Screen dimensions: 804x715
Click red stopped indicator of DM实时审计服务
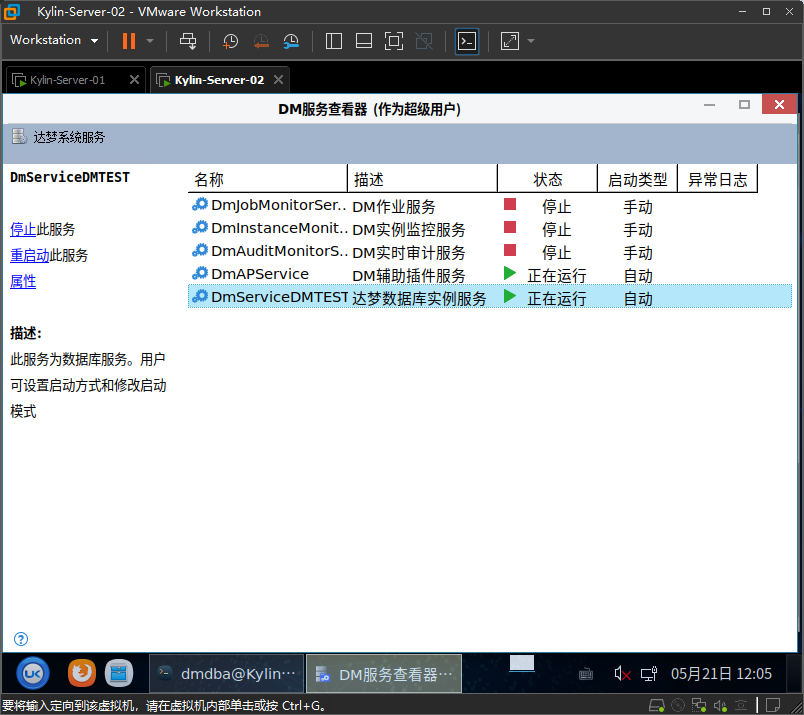[x=510, y=250]
